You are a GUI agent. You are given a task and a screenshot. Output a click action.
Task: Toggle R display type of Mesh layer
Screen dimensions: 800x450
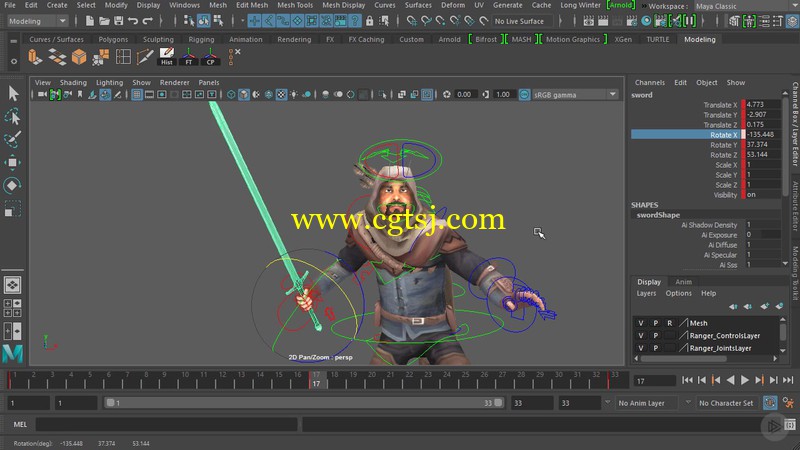[670, 323]
